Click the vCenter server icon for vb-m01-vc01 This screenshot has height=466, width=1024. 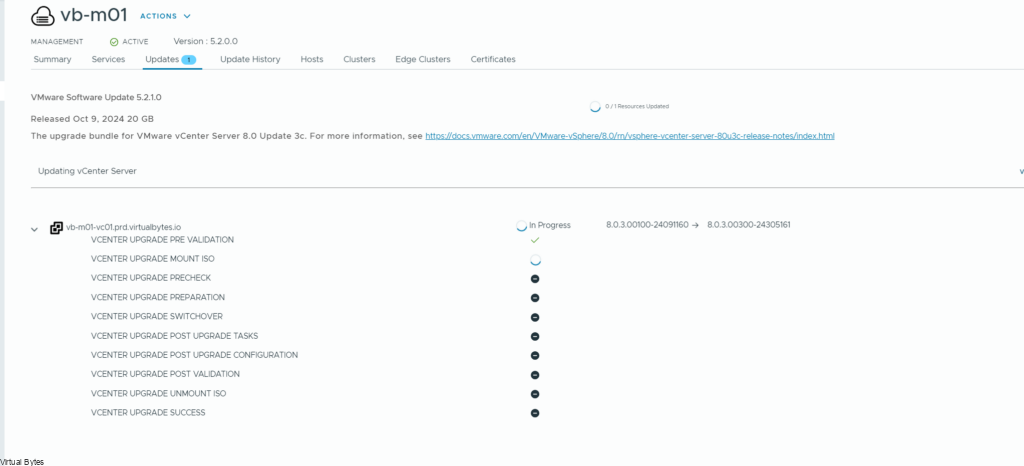point(56,228)
